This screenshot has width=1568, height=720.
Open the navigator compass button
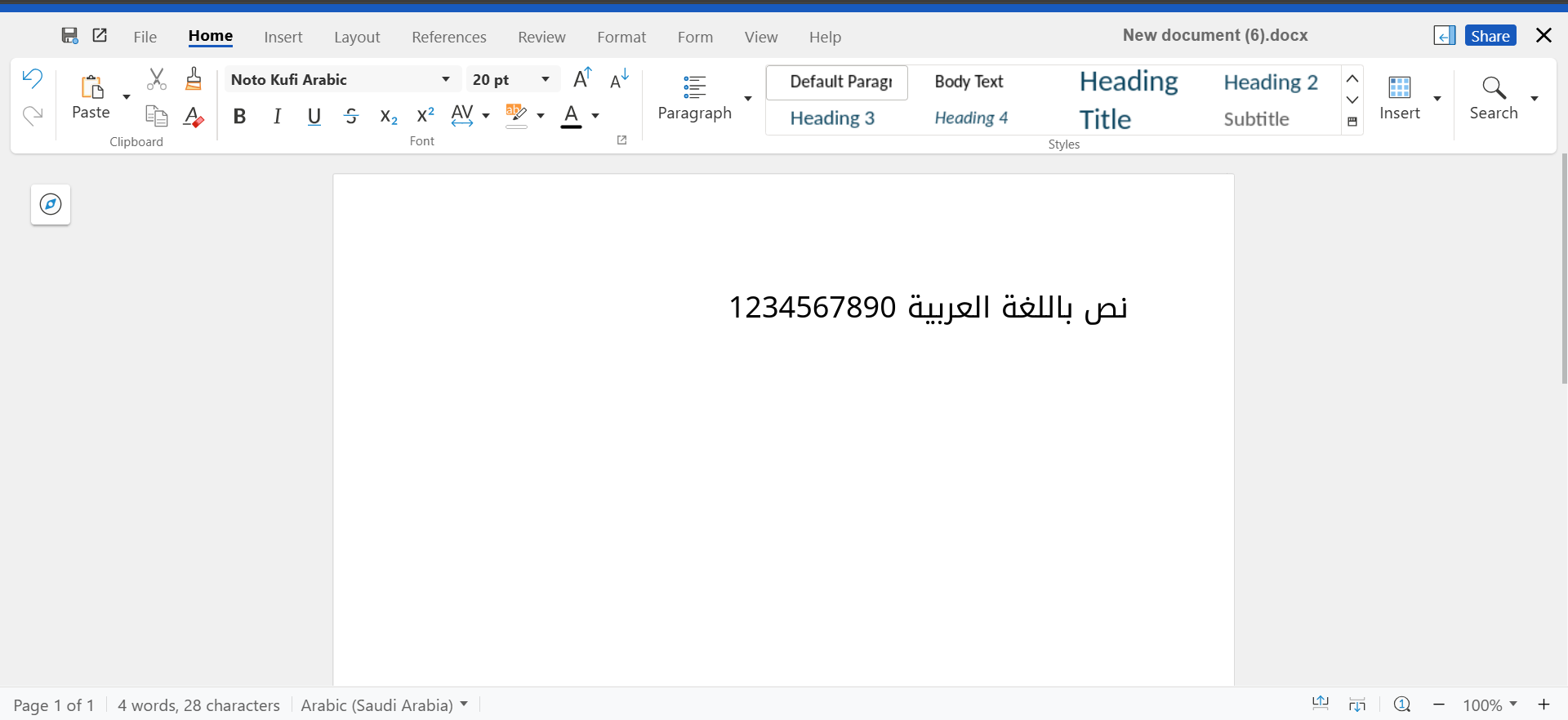click(51, 204)
